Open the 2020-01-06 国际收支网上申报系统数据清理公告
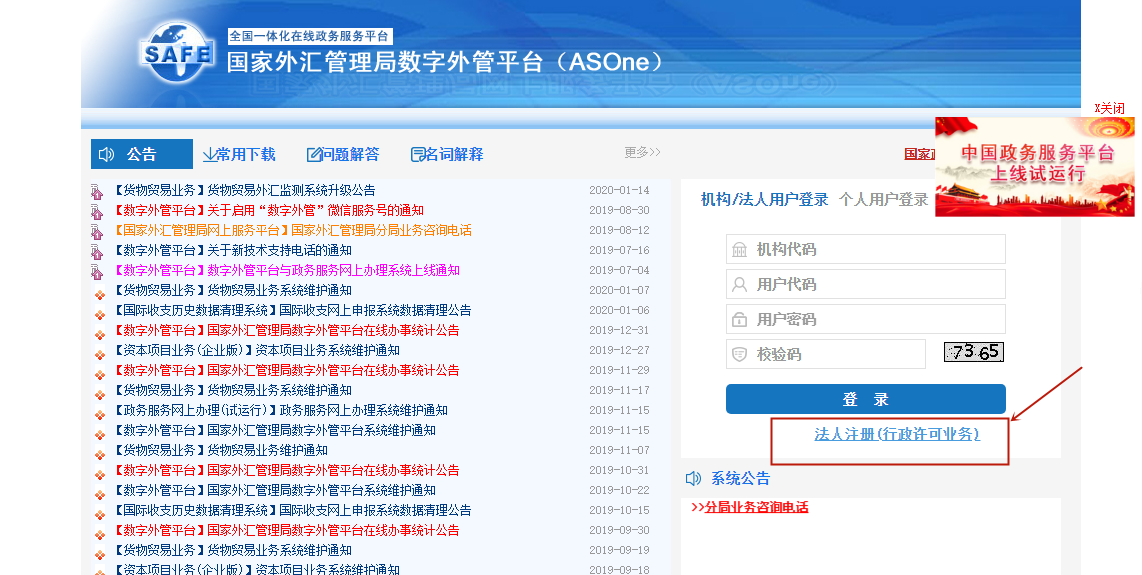Screen dimensions: 1142x575 [x=293, y=310]
